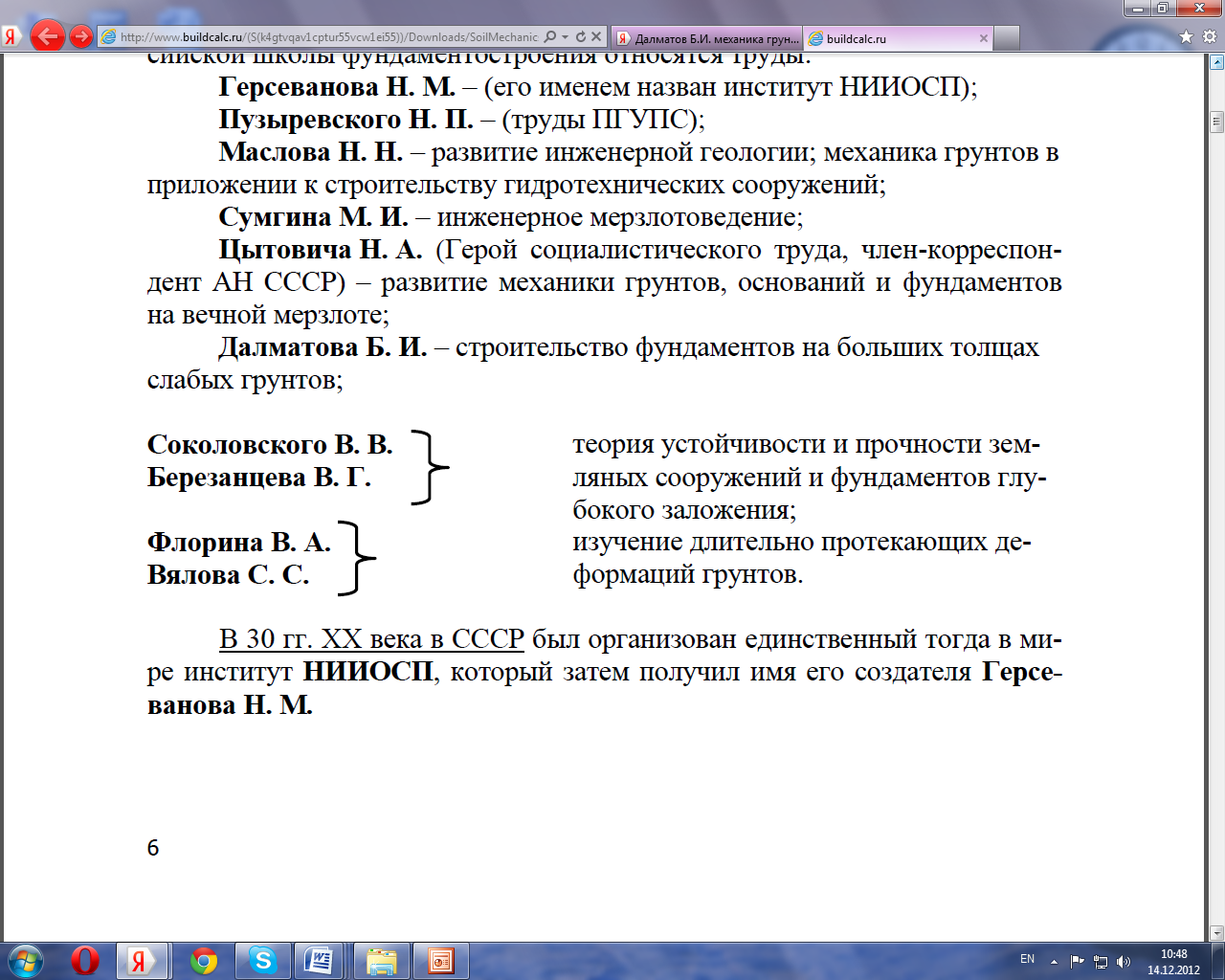This screenshot has width=1225, height=980.
Task: Click the name Герсеванова Н. М. in the list
Action: coord(337,87)
